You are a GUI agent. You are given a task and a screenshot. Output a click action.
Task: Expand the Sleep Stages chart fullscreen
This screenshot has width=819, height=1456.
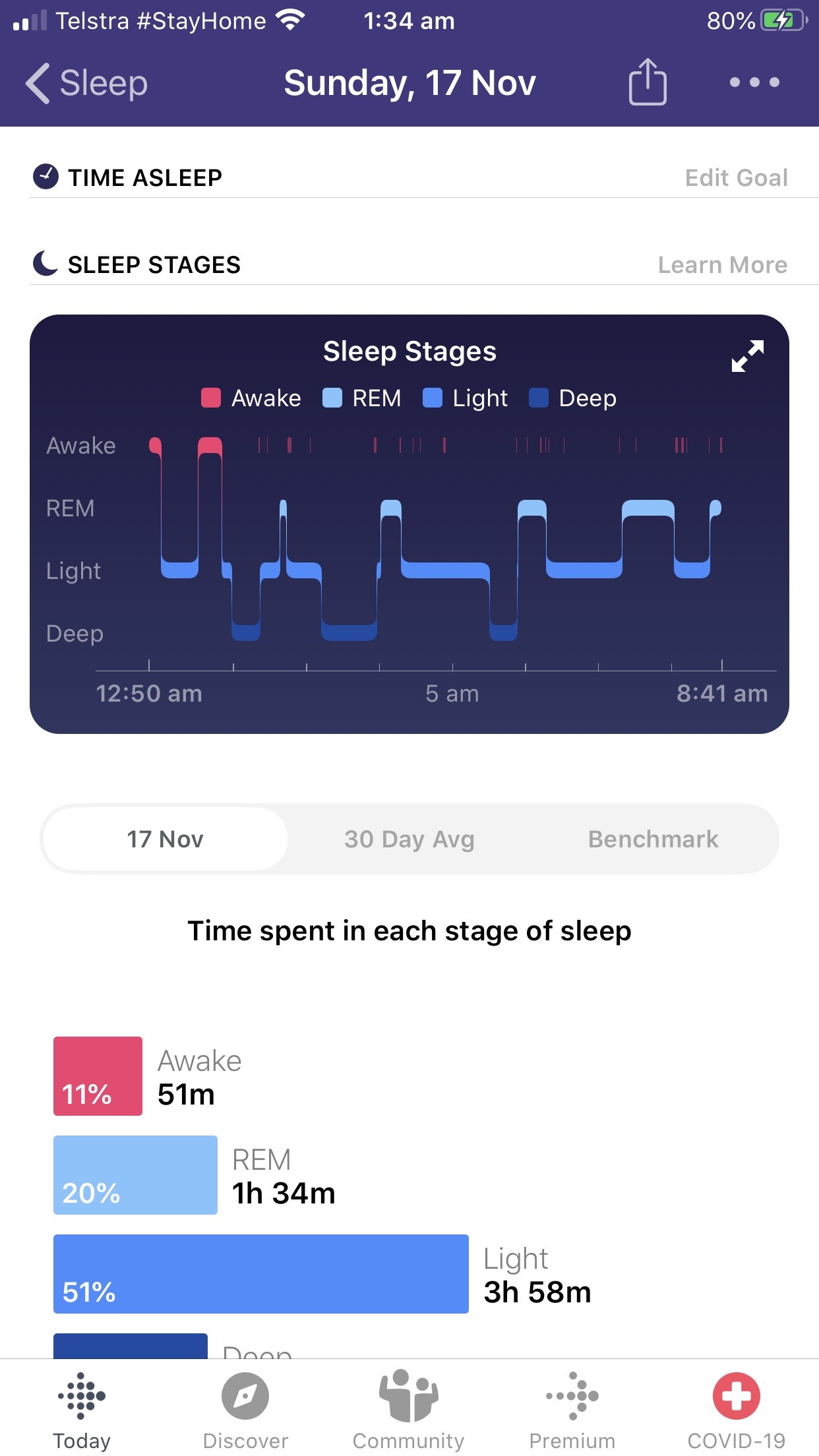pyautogui.click(x=748, y=356)
